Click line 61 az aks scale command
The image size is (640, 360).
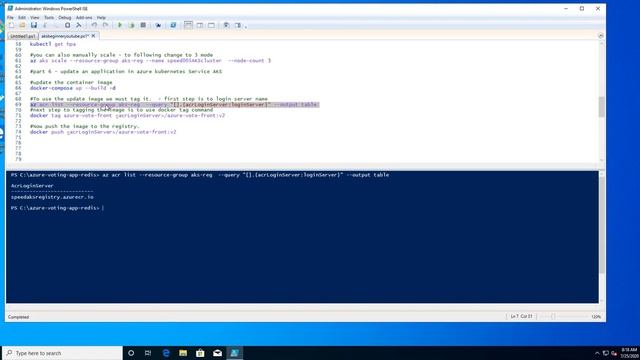click(150, 60)
